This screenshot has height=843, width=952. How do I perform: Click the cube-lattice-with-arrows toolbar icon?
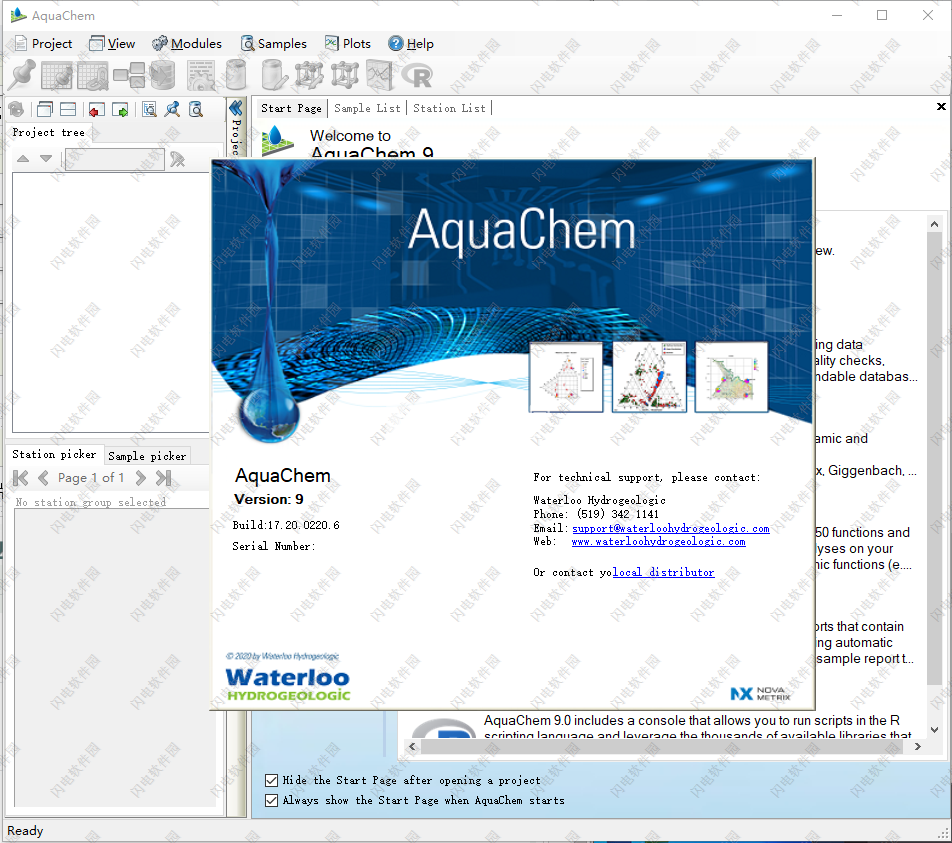[309, 75]
